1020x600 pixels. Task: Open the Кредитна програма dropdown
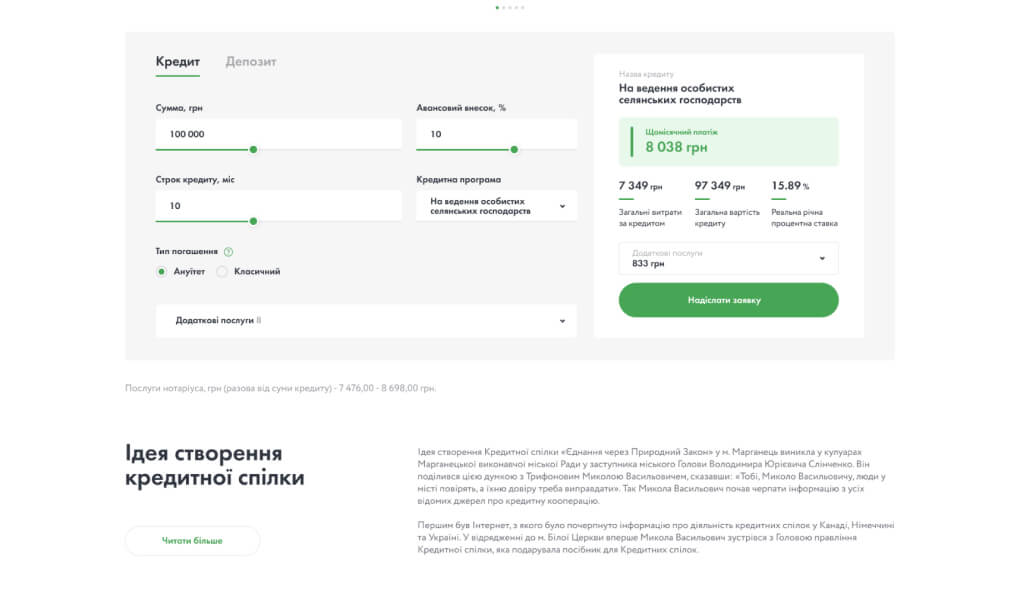click(496, 206)
